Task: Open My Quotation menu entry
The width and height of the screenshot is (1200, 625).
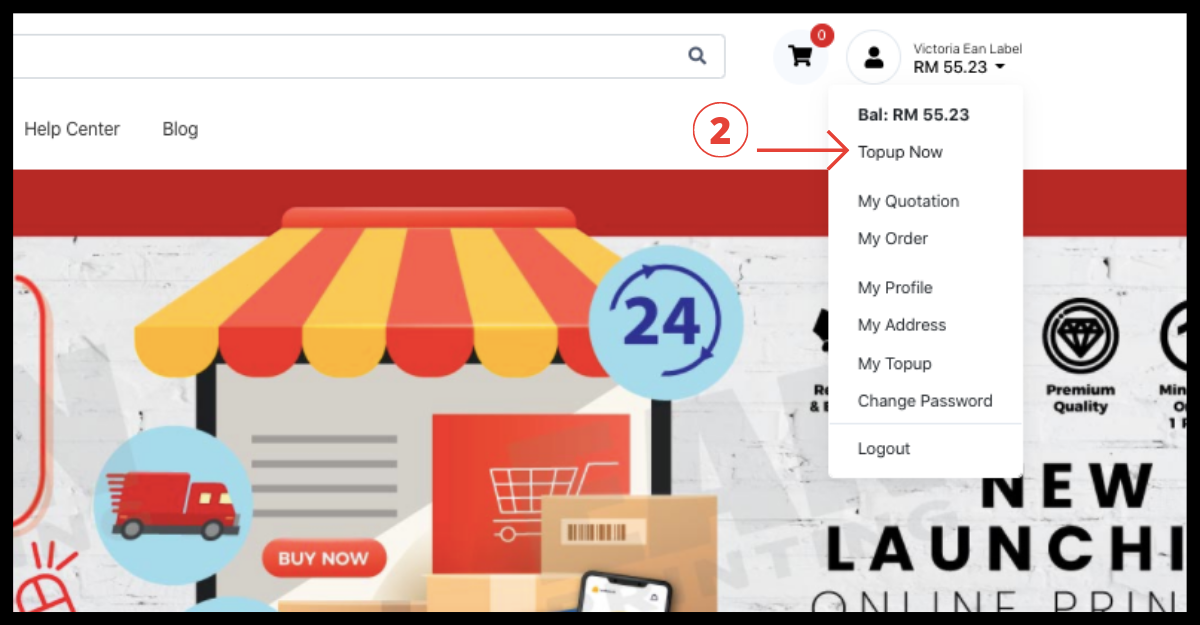Action: pyautogui.click(x=908, y=201)
